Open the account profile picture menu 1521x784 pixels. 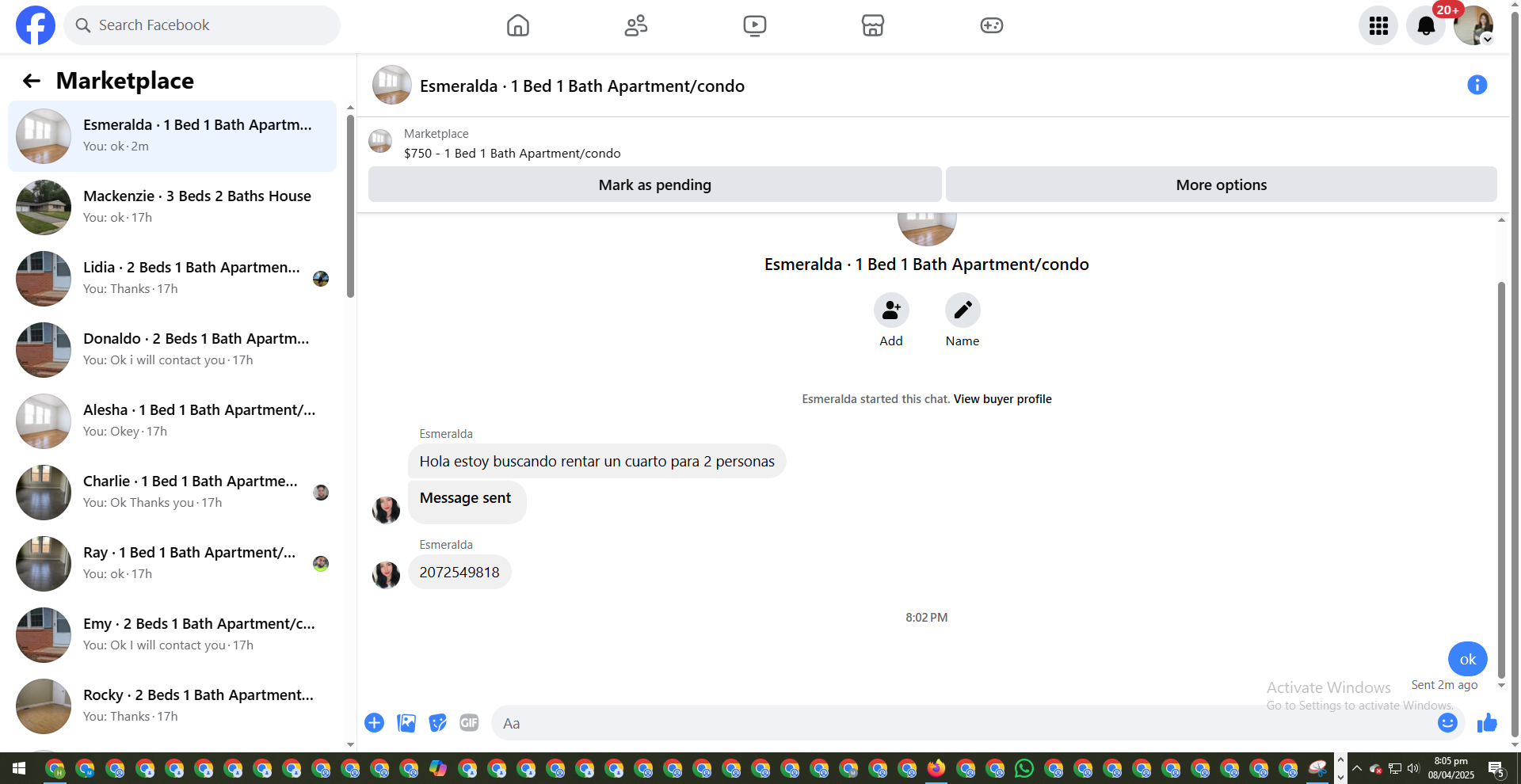1473,25
